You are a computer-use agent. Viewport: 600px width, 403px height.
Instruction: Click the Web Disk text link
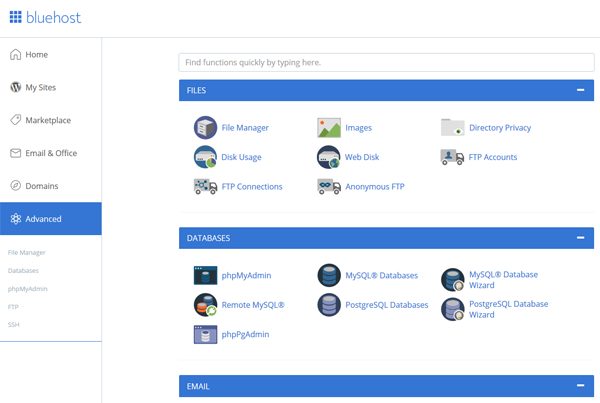pos(362,157)
